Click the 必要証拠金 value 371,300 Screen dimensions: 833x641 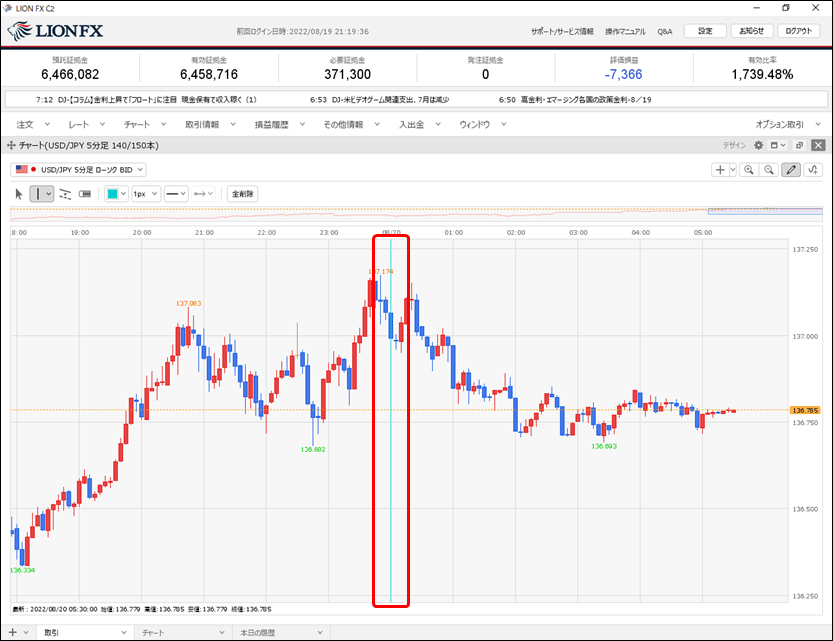pos(347,74)
